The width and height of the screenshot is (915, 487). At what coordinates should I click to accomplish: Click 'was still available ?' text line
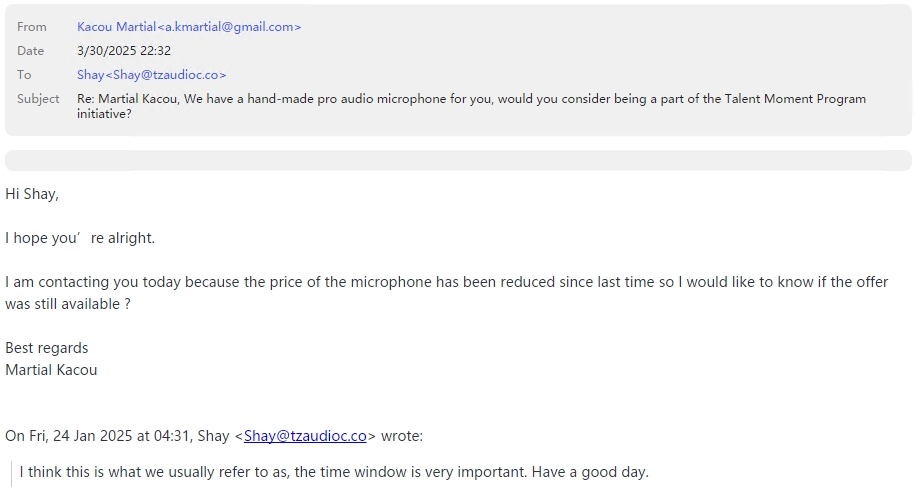(x=68, y=304)
